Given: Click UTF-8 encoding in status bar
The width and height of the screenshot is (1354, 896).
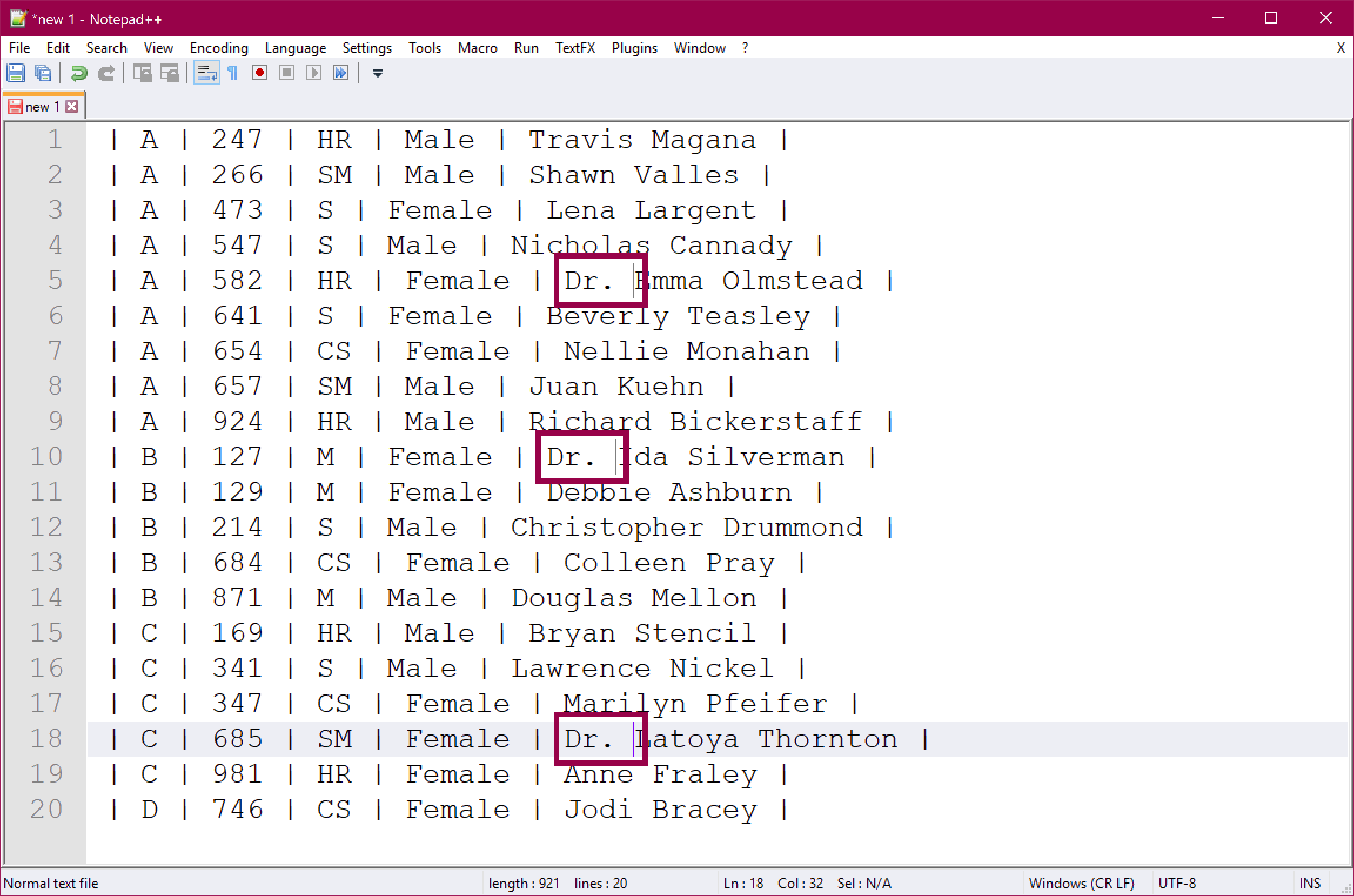Looking at the screenshot, I should pos(1177,883).
